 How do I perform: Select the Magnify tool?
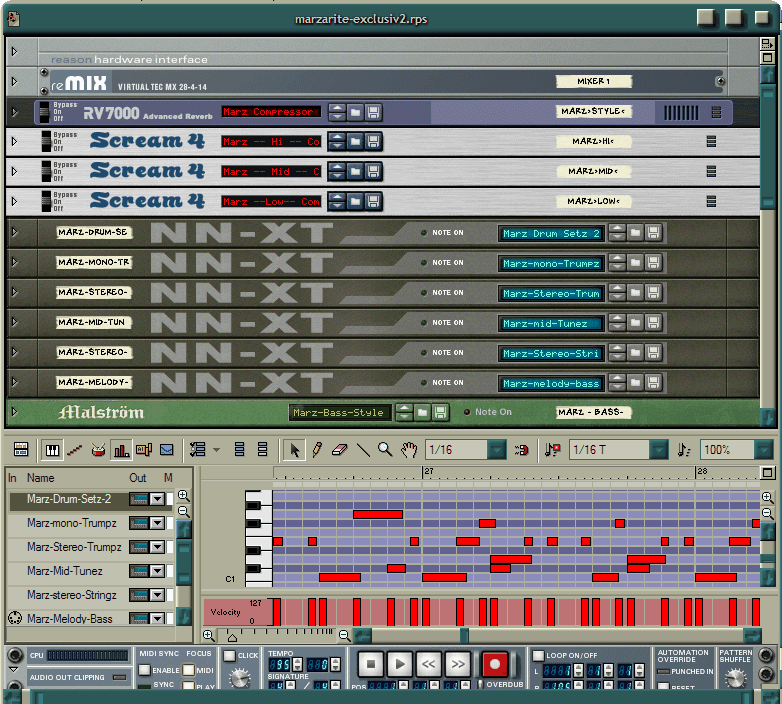(385, 450)
